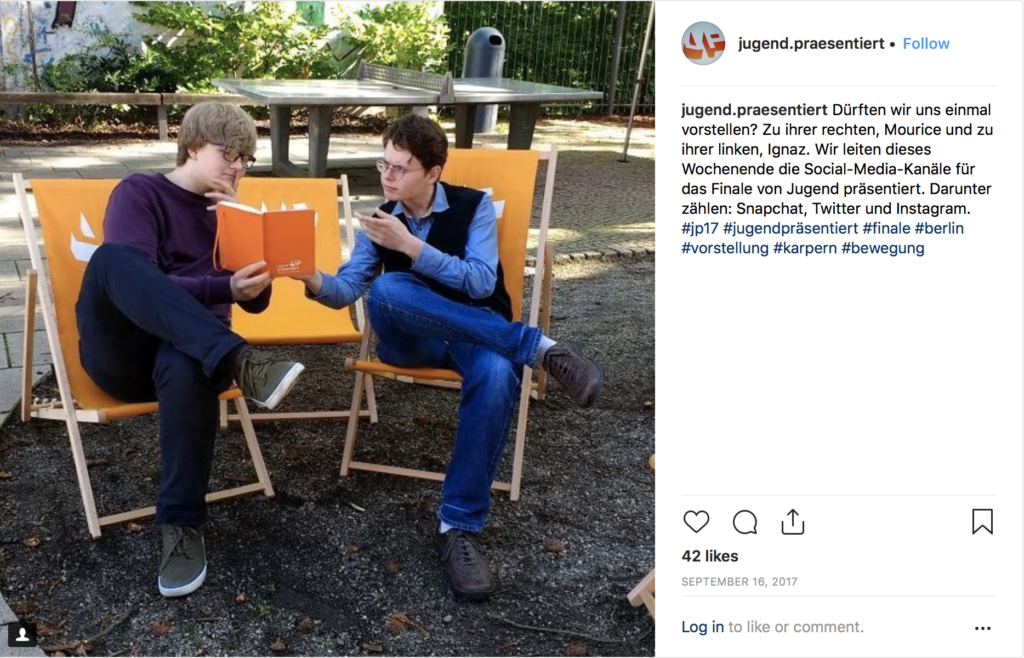Click Log in to comment
The width and height of the screenshot is (1024, 658).
pos(702,627)
